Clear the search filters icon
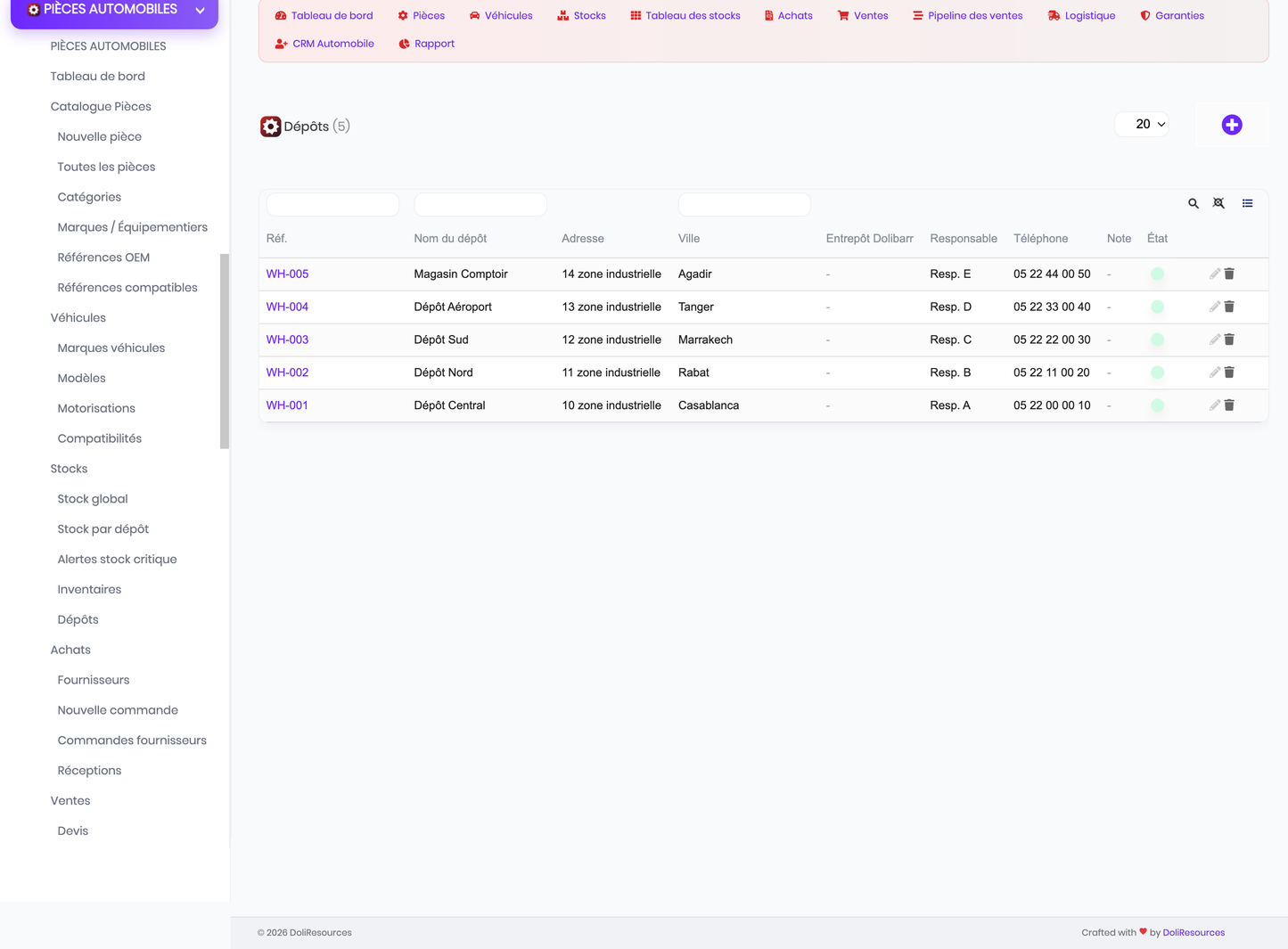 point(1218,203)
